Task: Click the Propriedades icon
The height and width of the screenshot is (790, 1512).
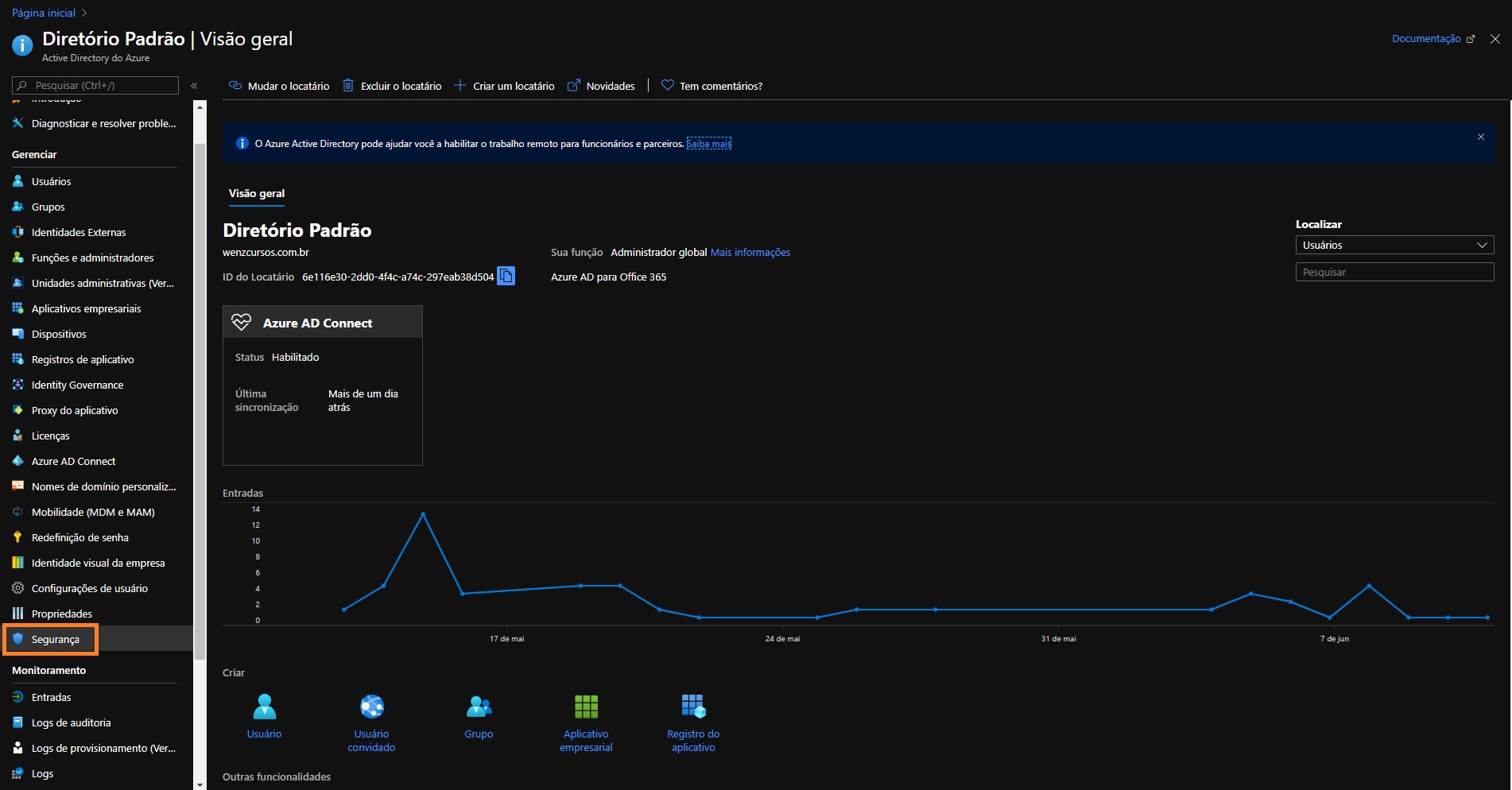Action: point(17,614)
